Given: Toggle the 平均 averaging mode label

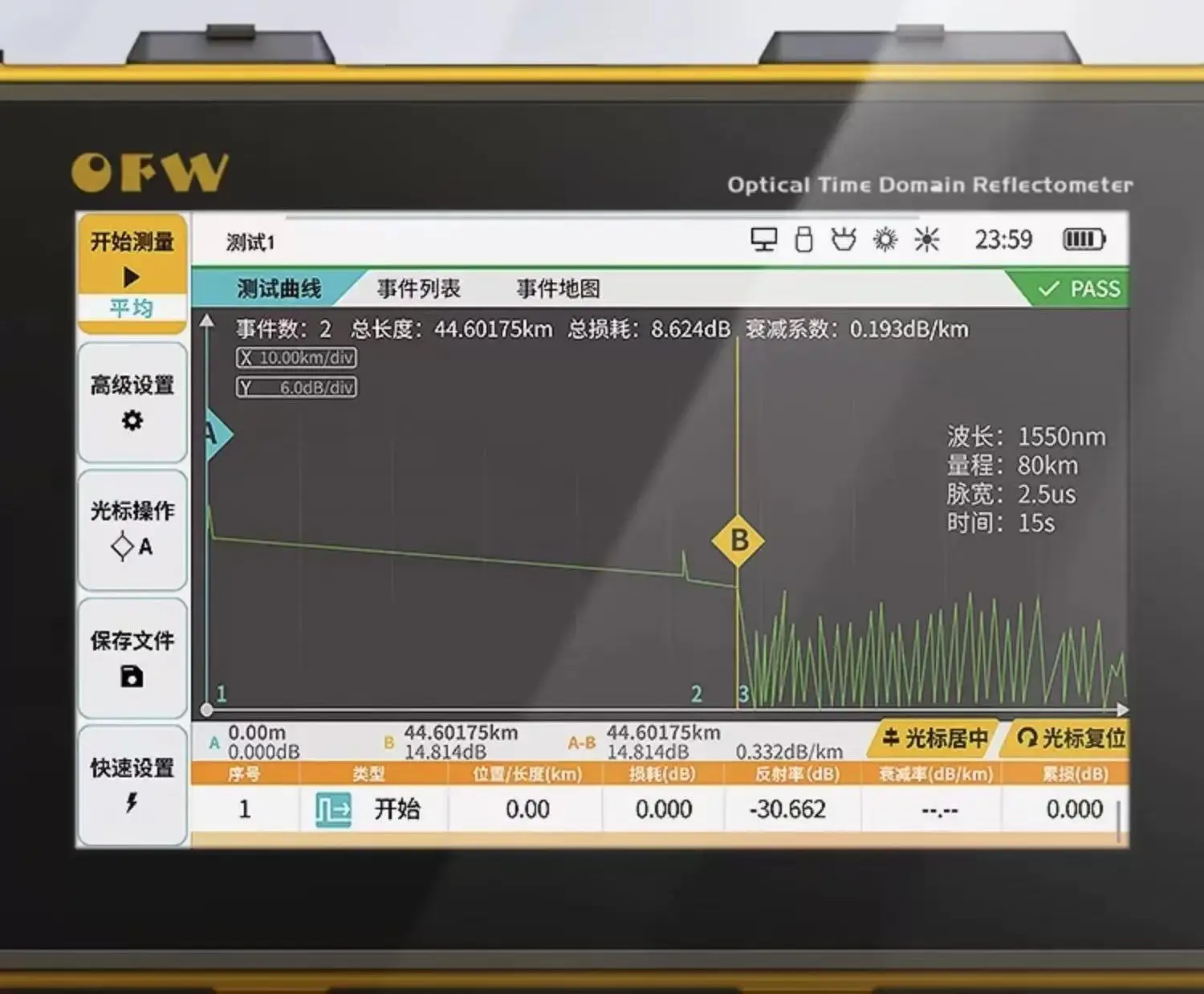Looking at the screenshot, I should [132, 308].
